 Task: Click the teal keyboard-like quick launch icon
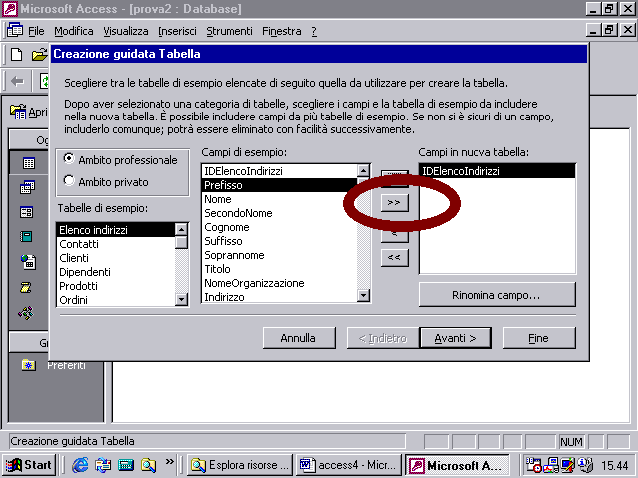click(x=126, y=464)
